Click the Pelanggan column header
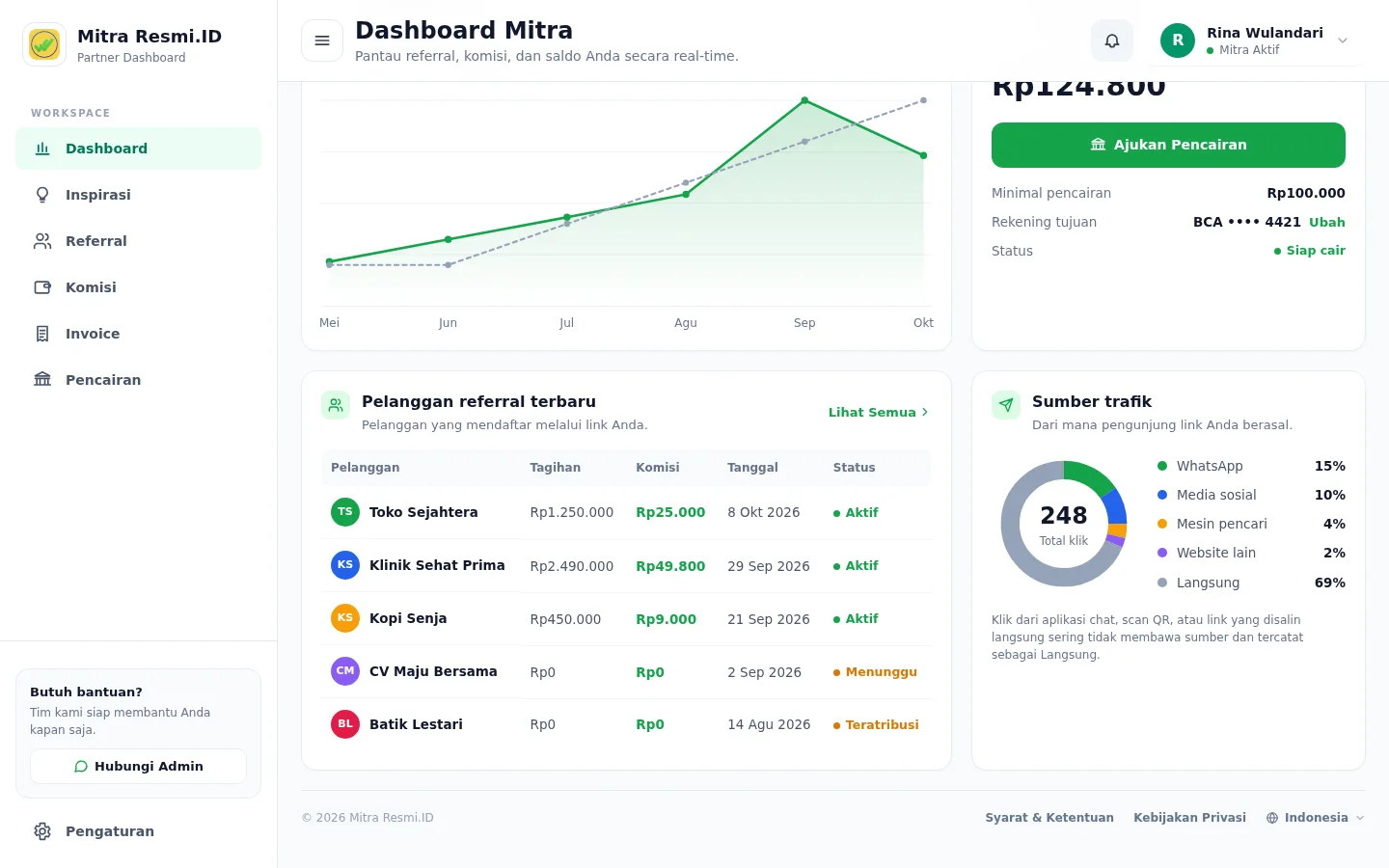This screenshot has height=868, width=1389. tap(365, 468)
